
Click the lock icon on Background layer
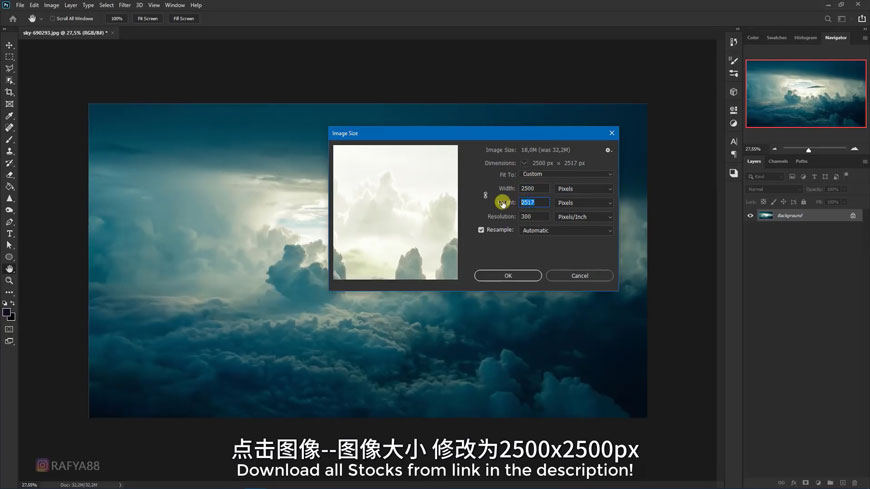point(853,215)
